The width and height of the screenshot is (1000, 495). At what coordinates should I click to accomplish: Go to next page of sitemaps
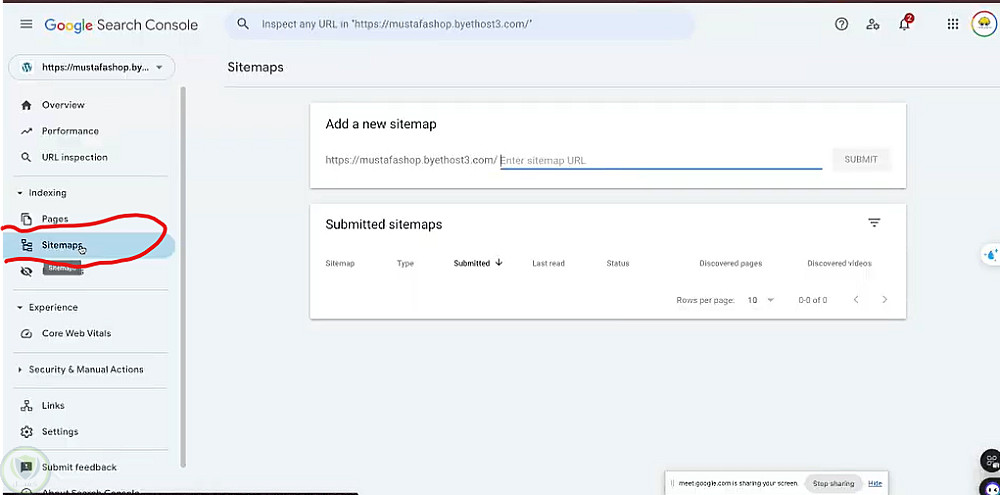click(x=885, y=300)
